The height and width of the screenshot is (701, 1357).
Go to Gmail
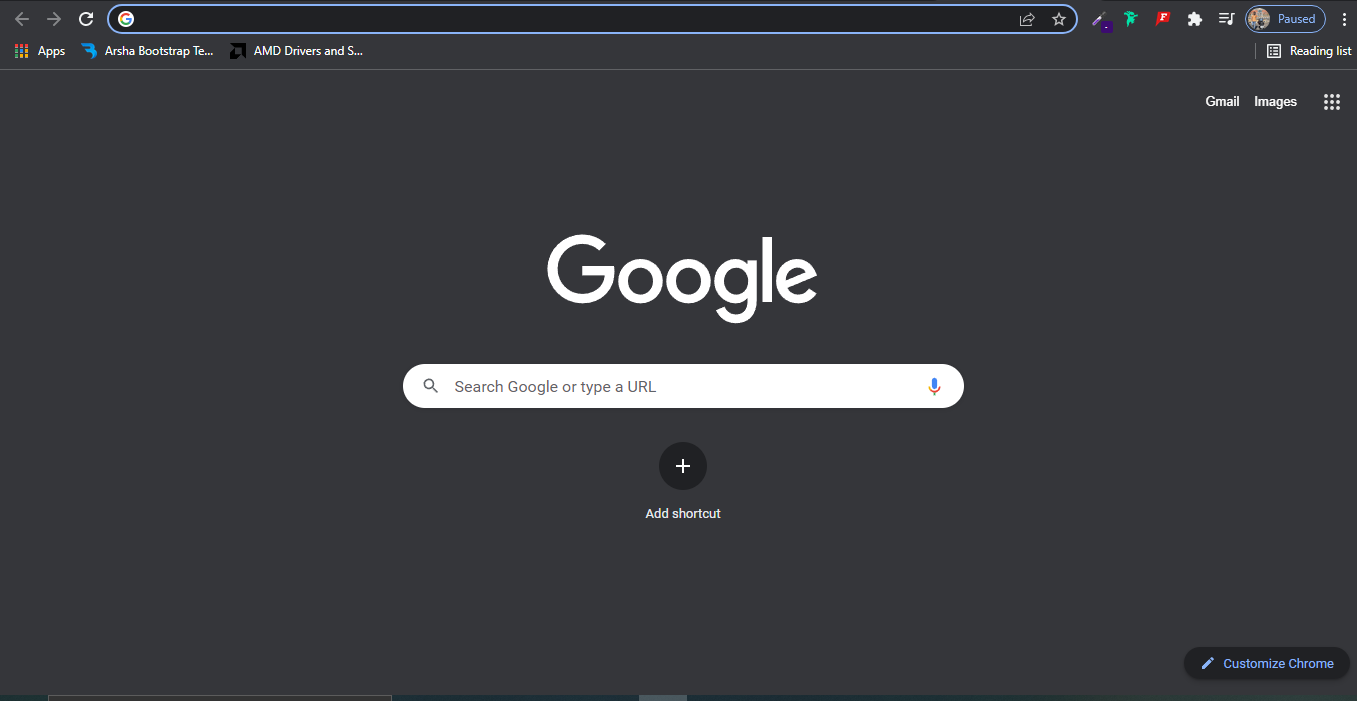pyautogui.click(x=1222, y=102)
